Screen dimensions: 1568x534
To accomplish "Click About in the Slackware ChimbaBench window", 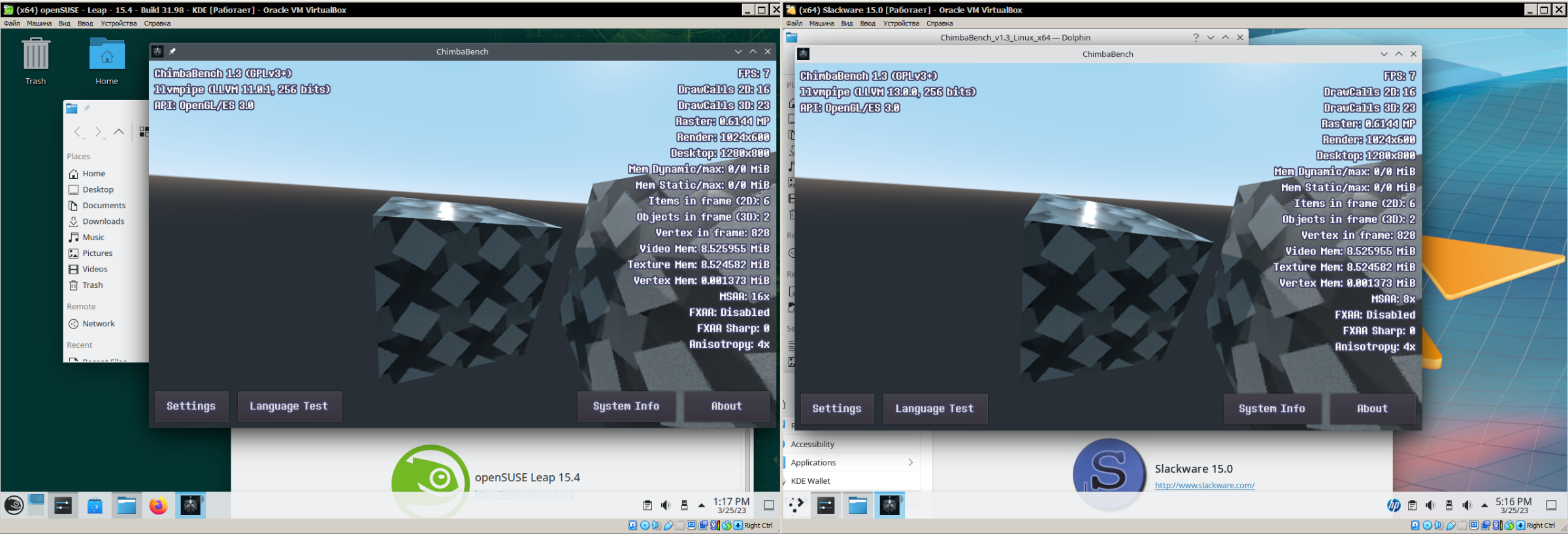I will click(1372, 409).
